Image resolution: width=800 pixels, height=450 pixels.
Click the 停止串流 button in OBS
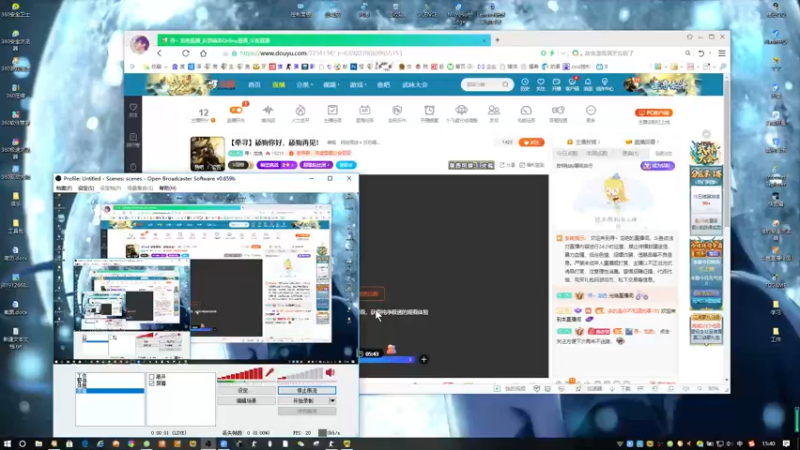[307, 390]
